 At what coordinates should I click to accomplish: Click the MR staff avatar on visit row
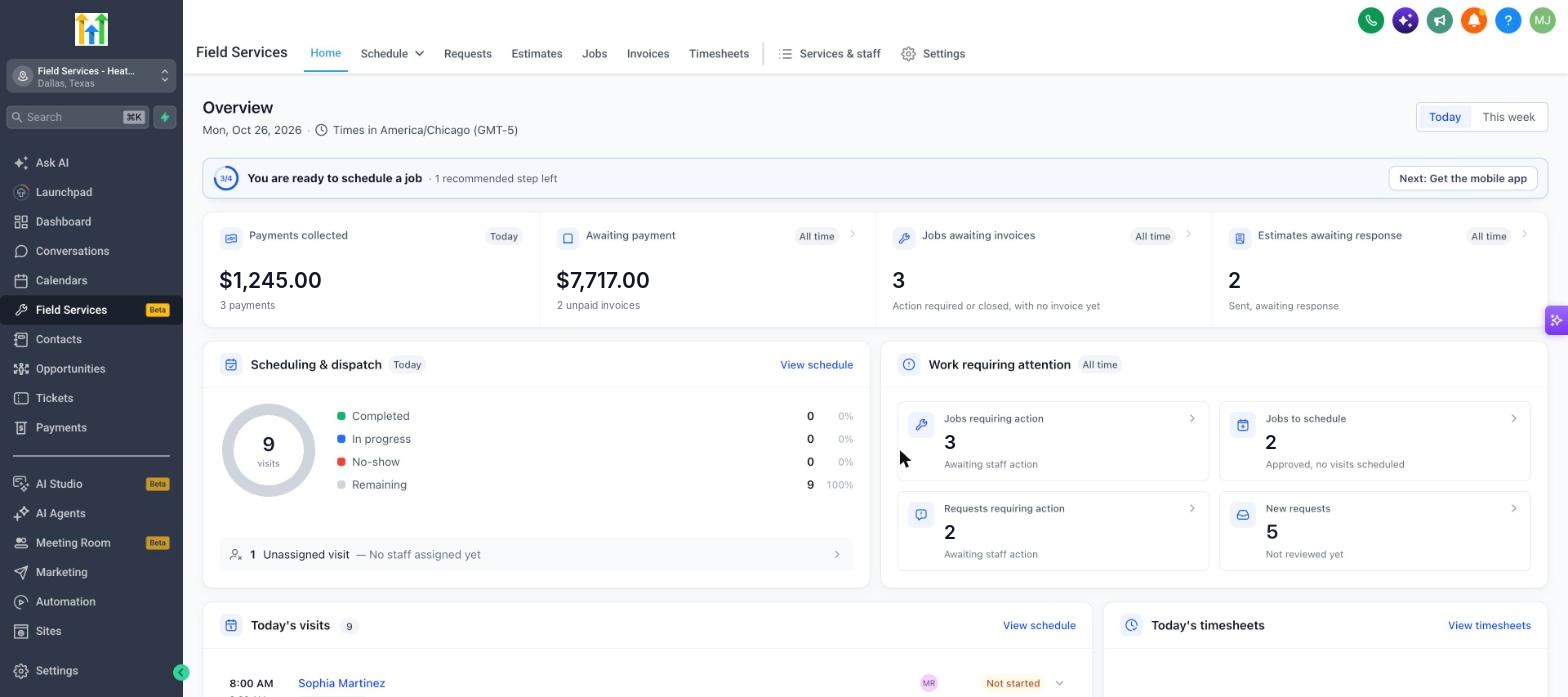click(929, 684)
